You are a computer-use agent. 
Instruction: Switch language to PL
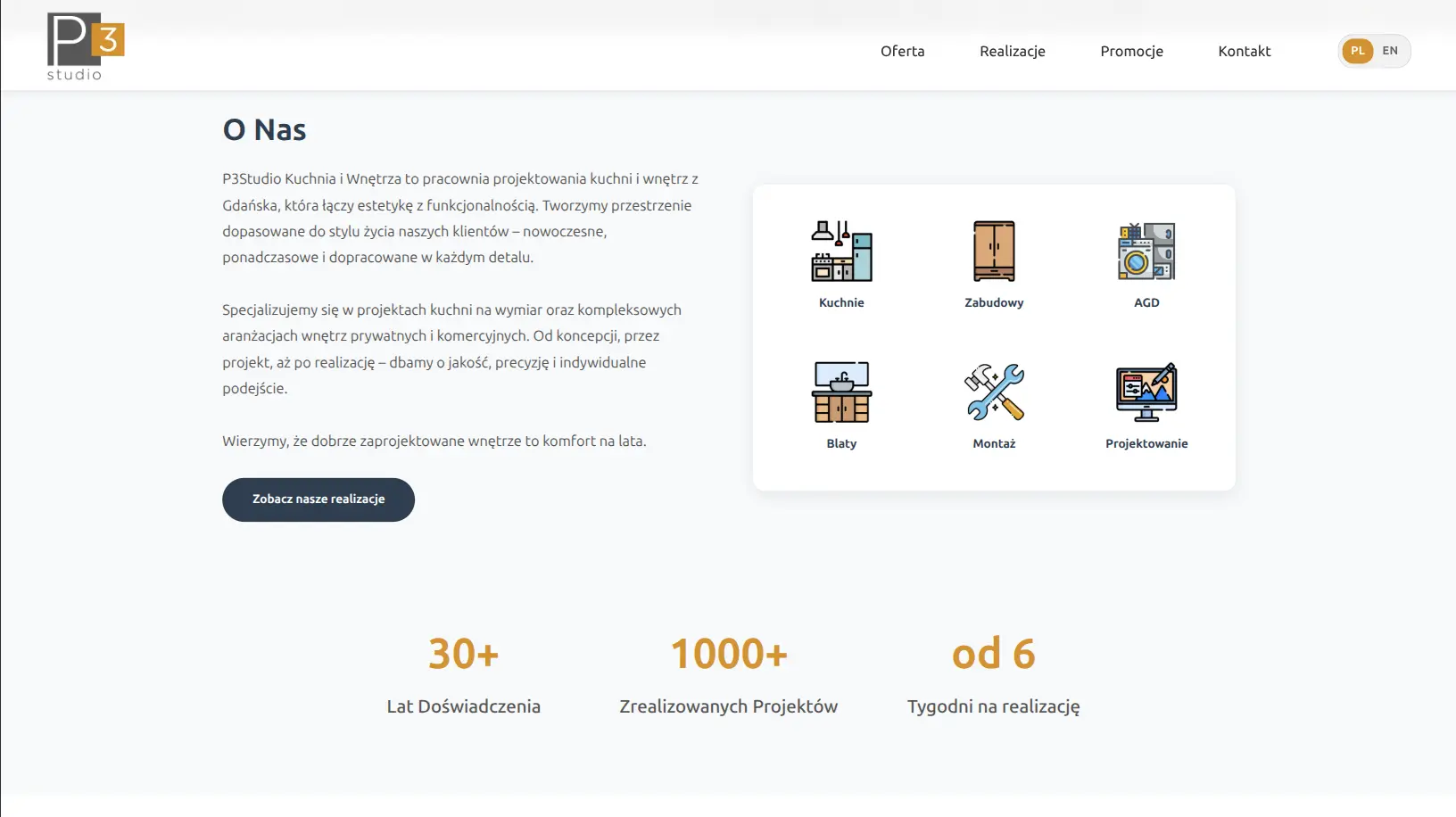click(1357, 51)
